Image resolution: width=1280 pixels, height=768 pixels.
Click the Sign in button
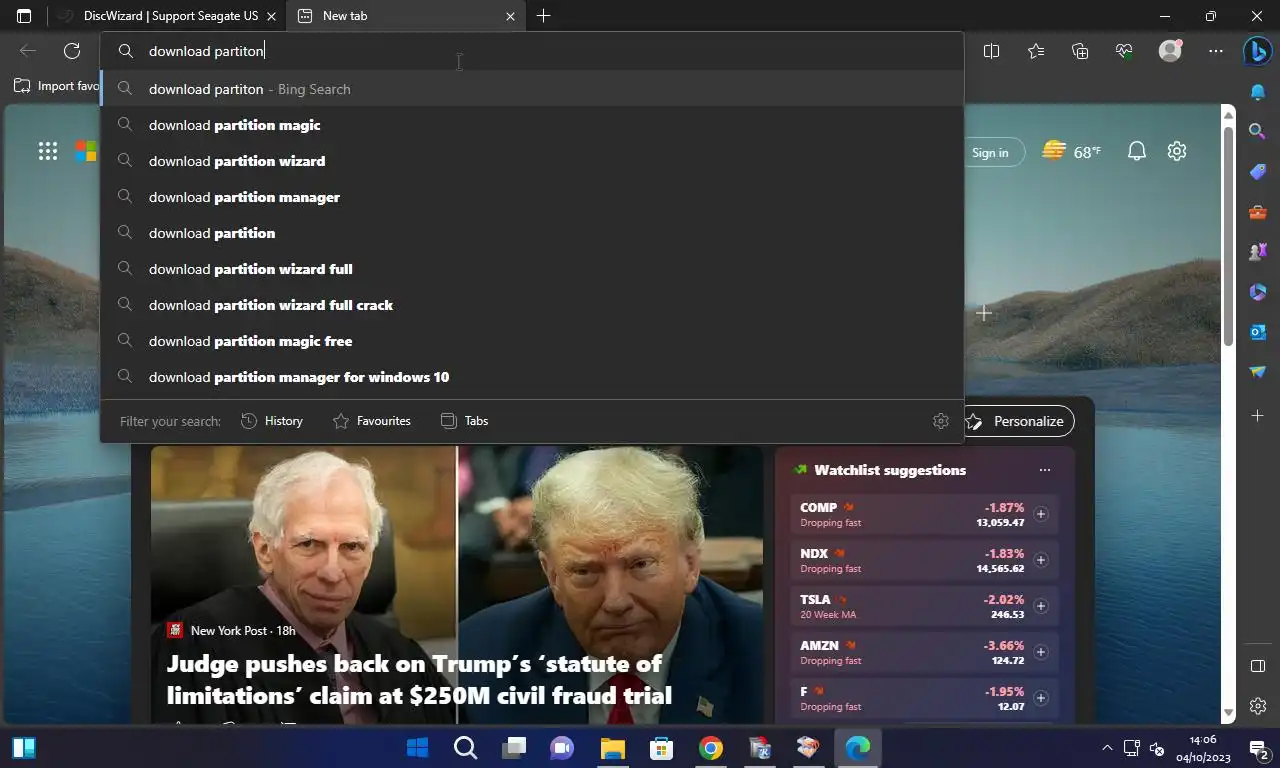click(x=990, y=152)
